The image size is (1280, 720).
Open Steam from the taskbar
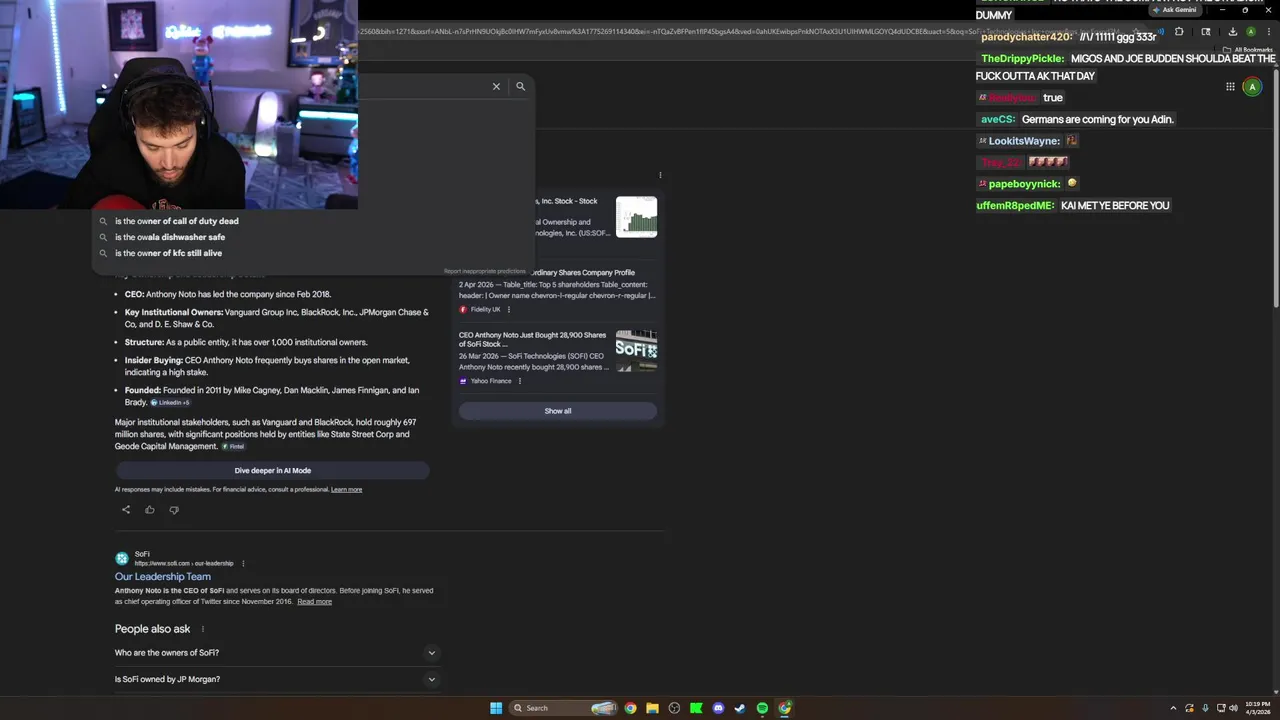point(740,708)
